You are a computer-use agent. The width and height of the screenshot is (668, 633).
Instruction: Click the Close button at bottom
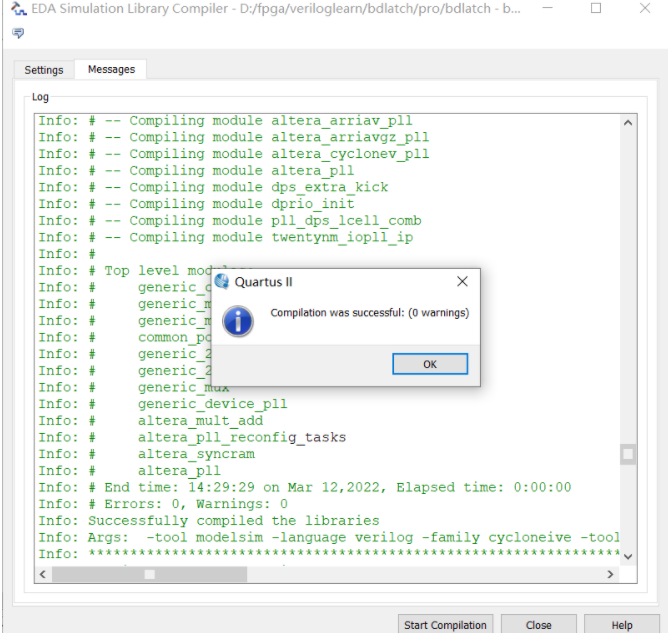(x=538, y=624)
